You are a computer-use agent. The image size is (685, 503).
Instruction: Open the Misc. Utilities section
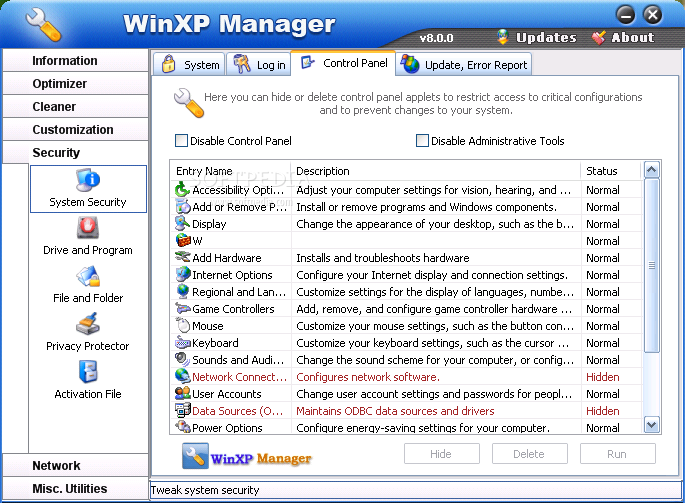[75, 489]
